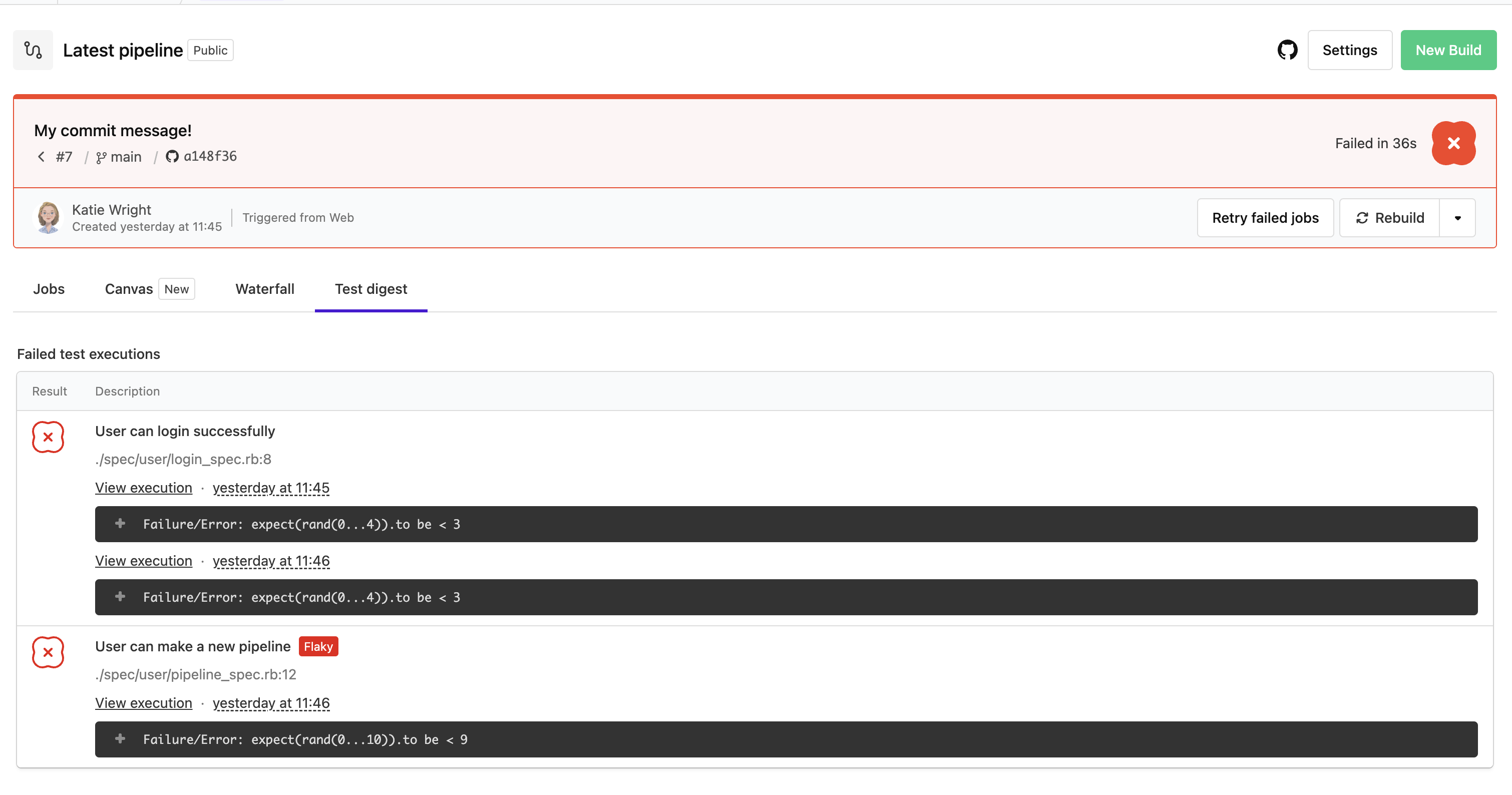Click Retry failed jobs
Screen dimensions: 1512x795
[x=1265, y=218]
